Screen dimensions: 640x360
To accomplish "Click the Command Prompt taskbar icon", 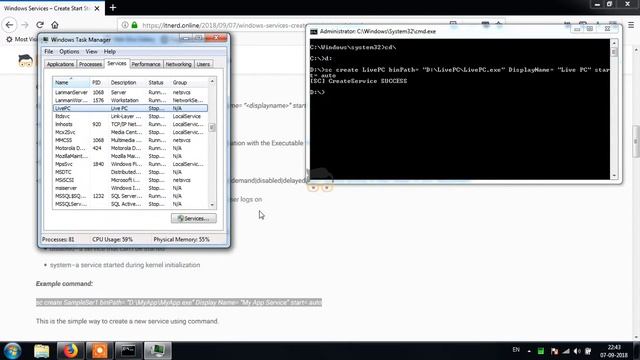I will 128,351.
